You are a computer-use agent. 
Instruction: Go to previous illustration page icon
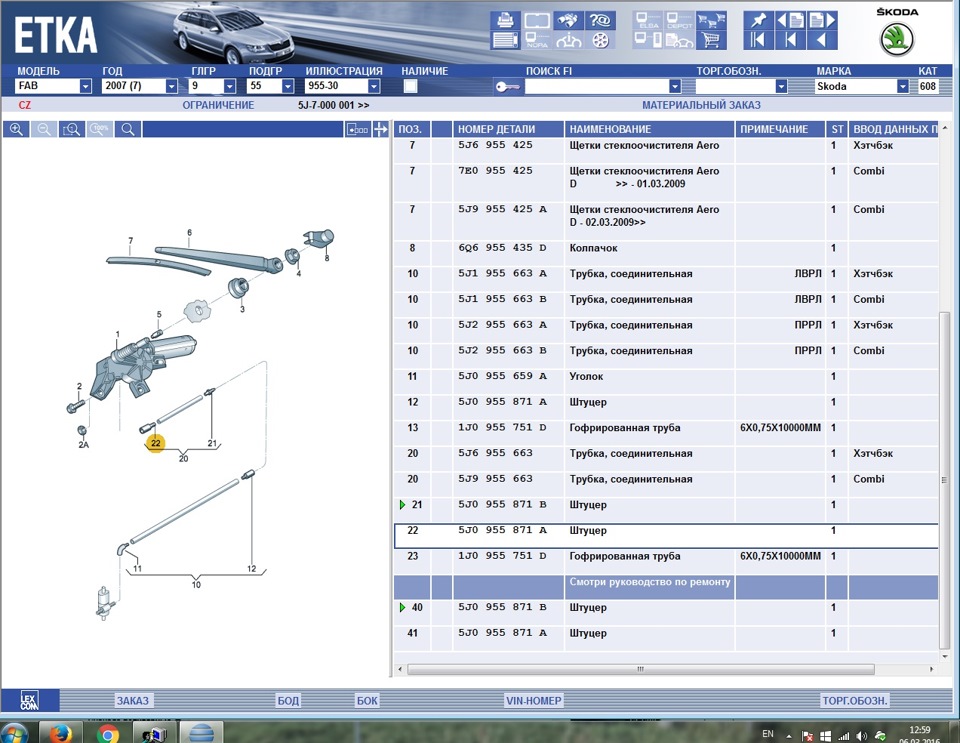[790, 20]
